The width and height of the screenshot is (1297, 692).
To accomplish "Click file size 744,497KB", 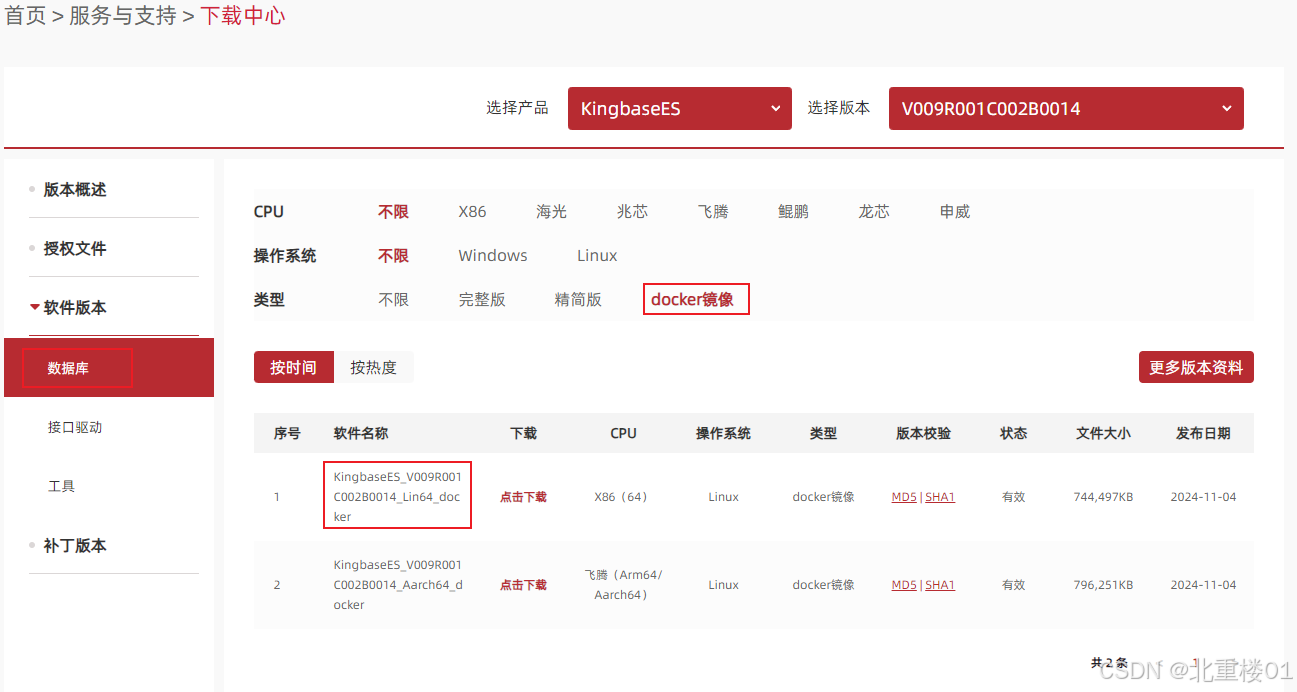I will coord(1103,497).
